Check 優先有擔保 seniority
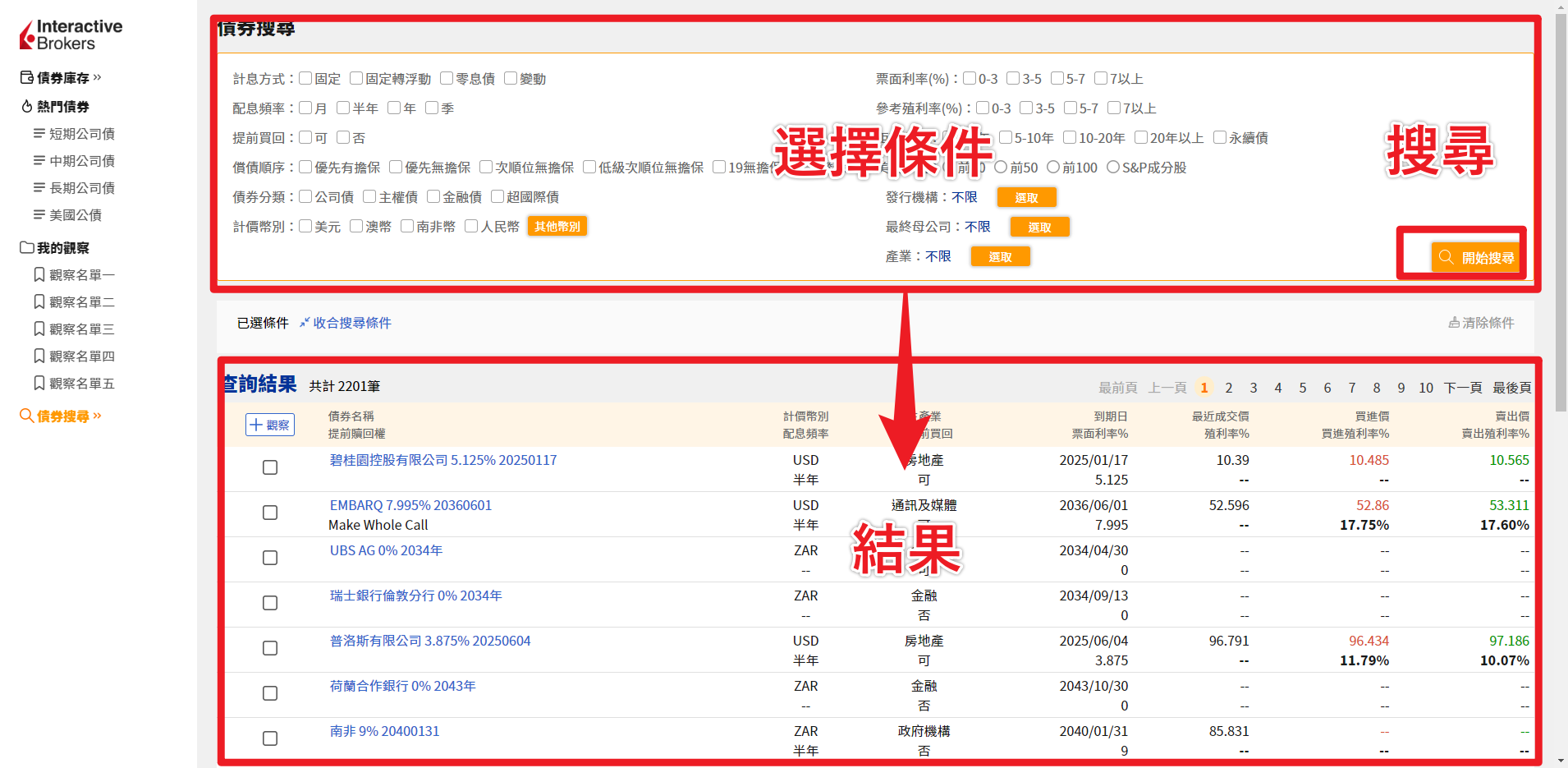The height and width of the screenshot is (768, 1568). click(305, 167)
